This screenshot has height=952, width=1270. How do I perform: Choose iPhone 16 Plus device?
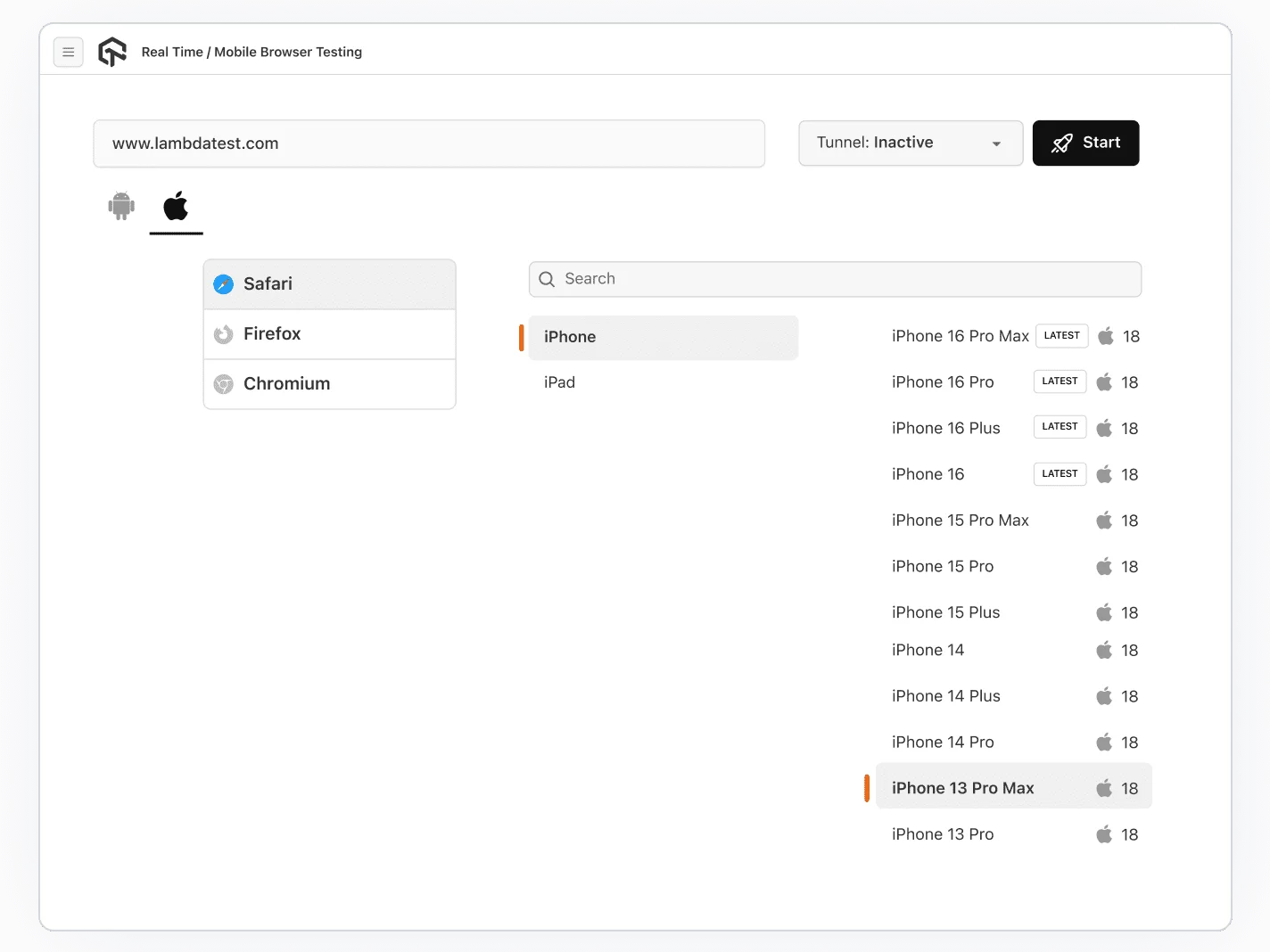coord(945,429)
